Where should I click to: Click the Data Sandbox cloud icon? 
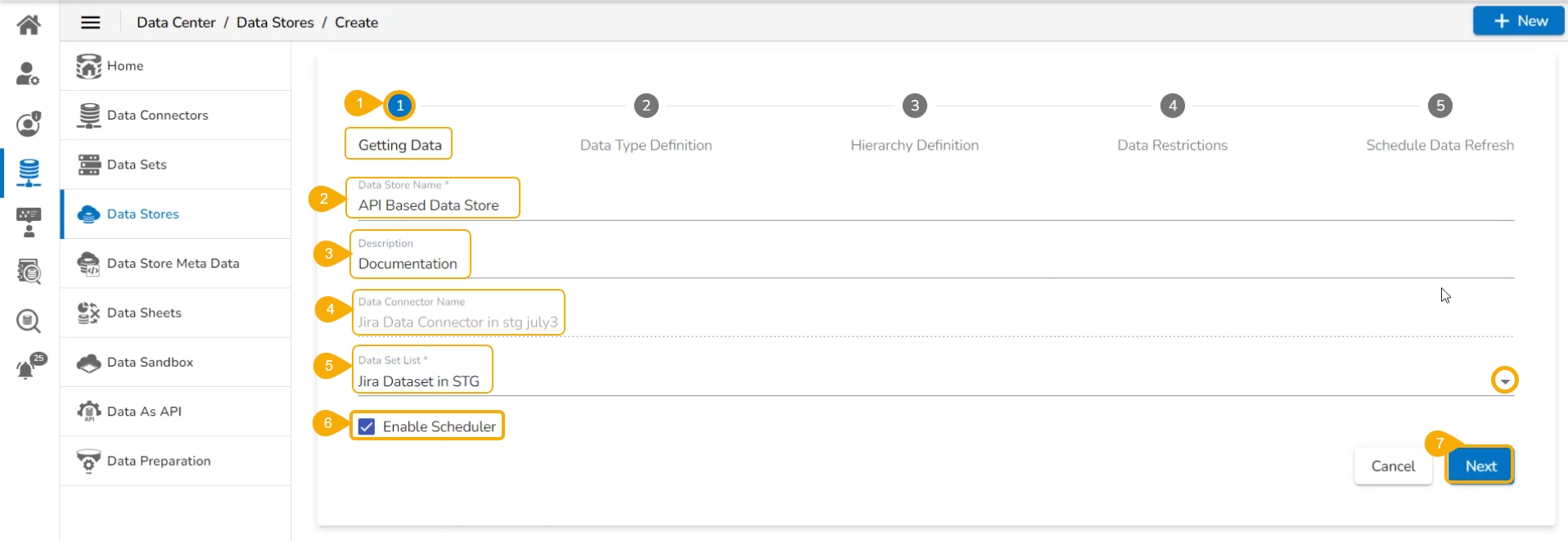(x=88, y=363)
